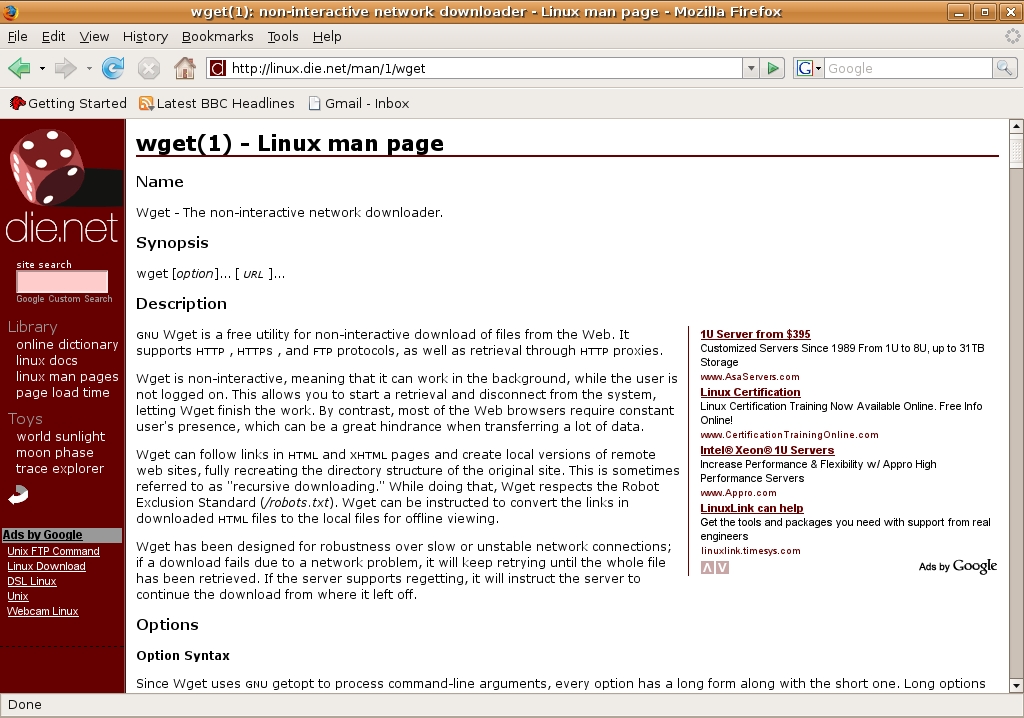Screen dimensions: 1024x718
Task: Follow the online dictionary link
Action: click(67, 344)
